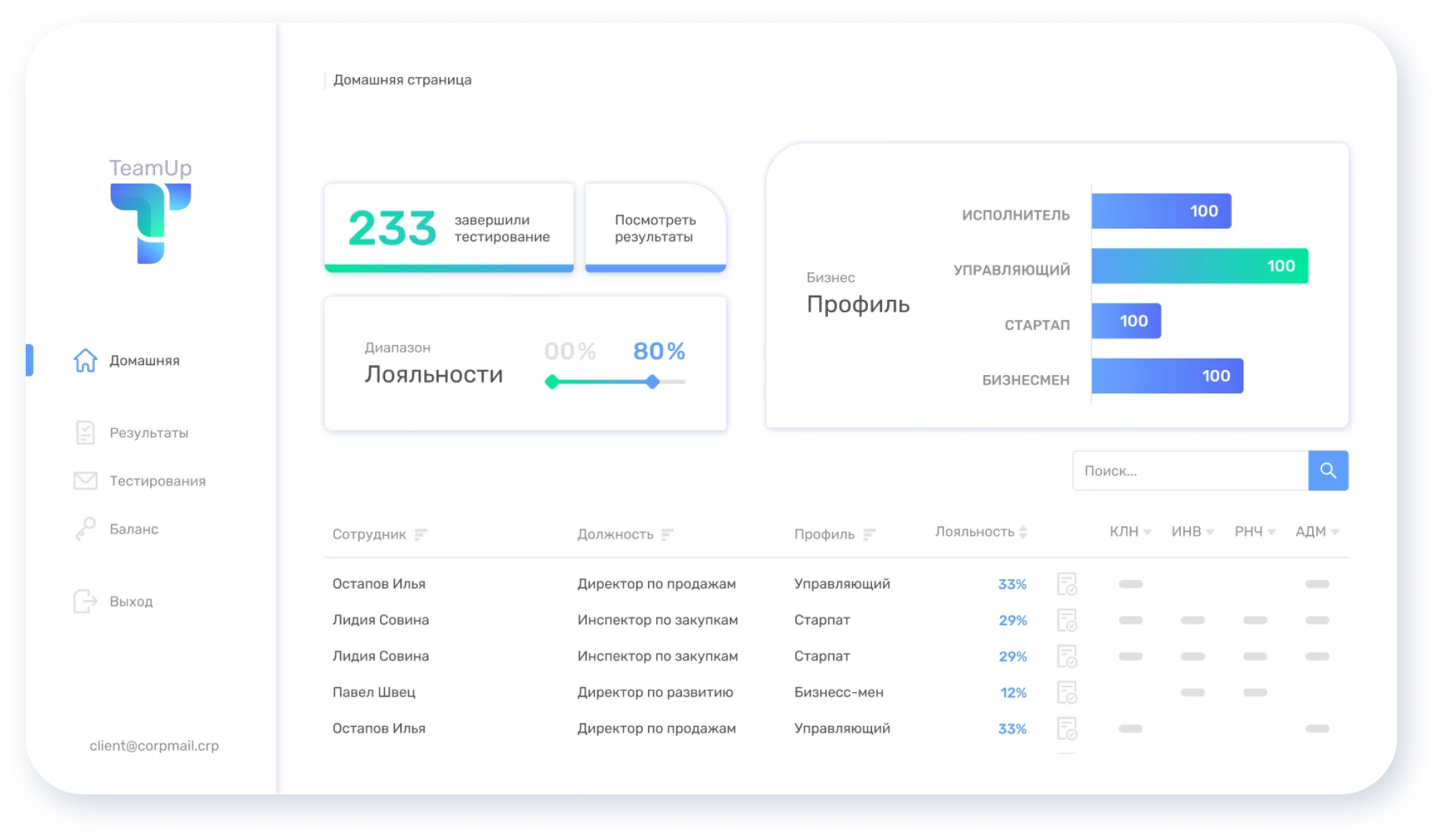Click the Результаты checklist document icon
1440x840 pixels.
(85, 432)
